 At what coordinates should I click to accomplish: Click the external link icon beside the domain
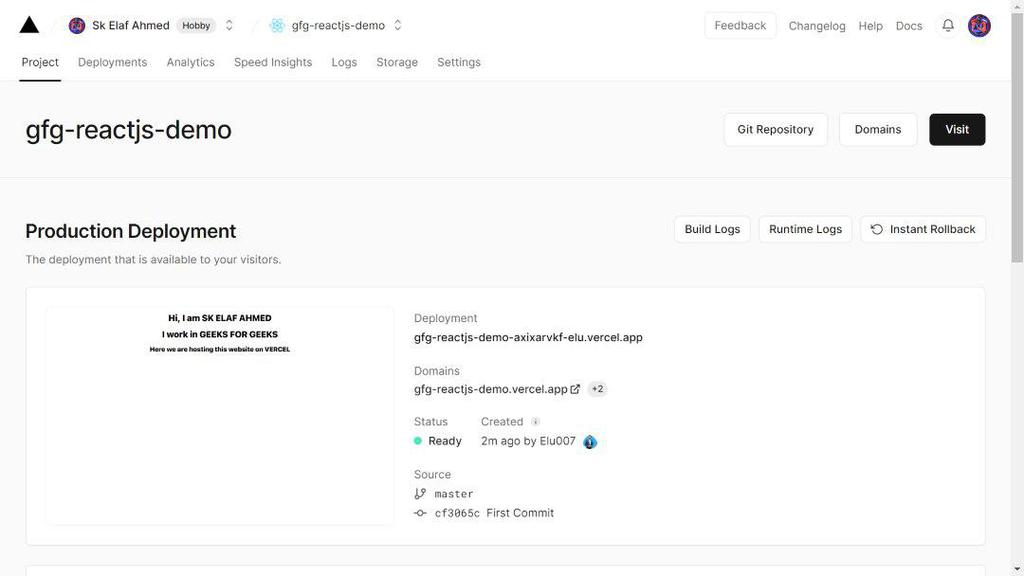575,389
